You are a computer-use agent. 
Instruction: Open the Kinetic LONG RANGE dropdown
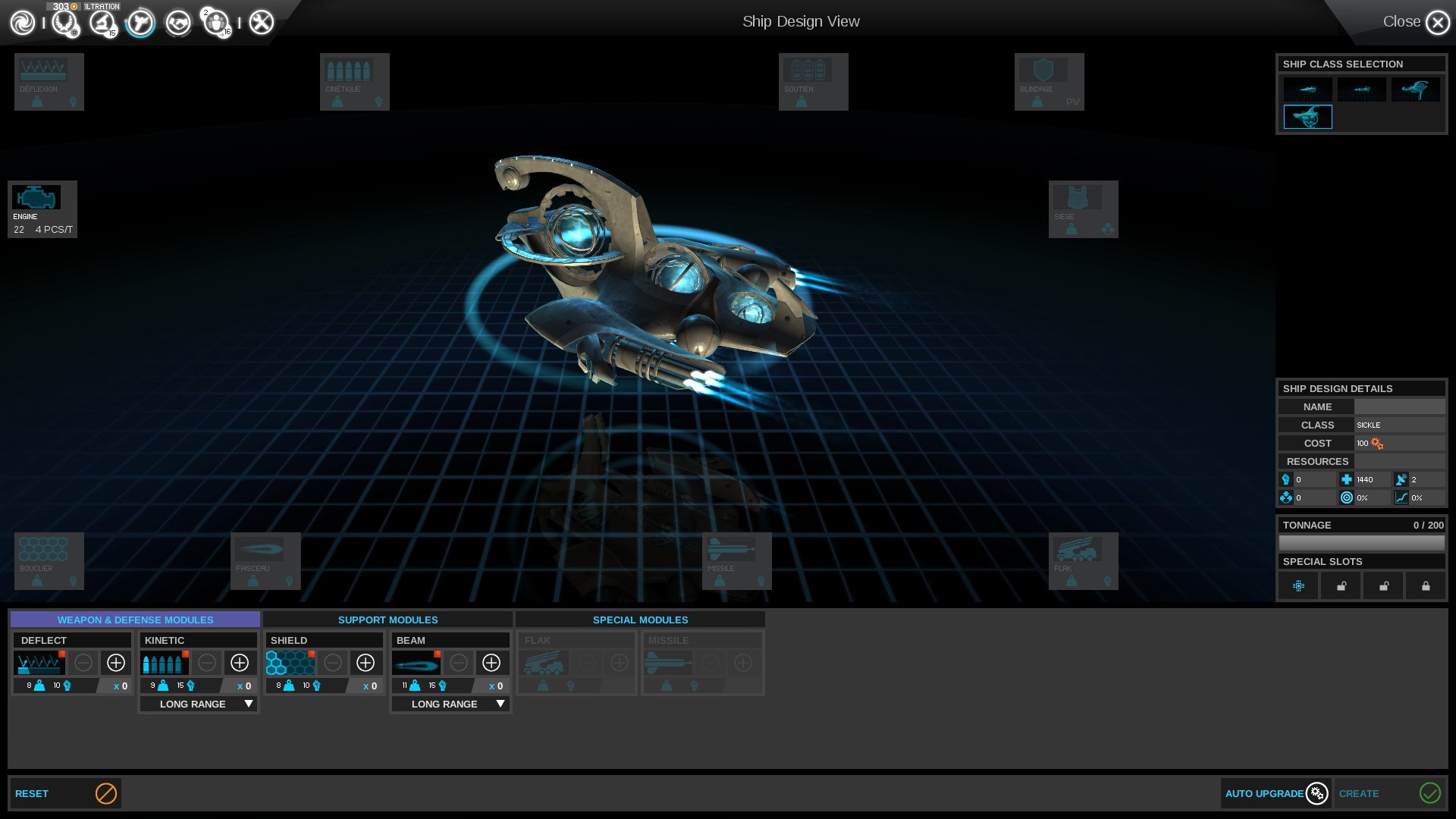point(199,704)
